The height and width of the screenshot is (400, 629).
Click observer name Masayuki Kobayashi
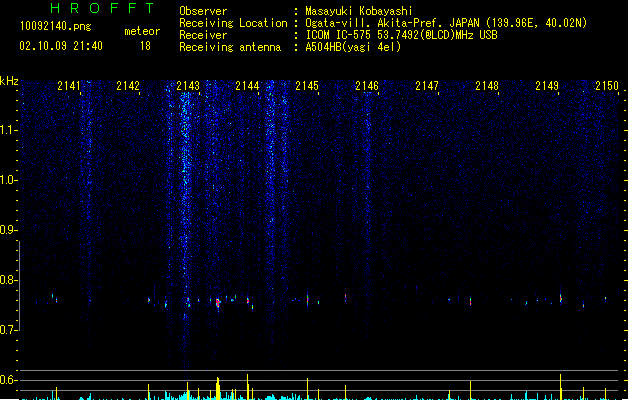[359, 11]
